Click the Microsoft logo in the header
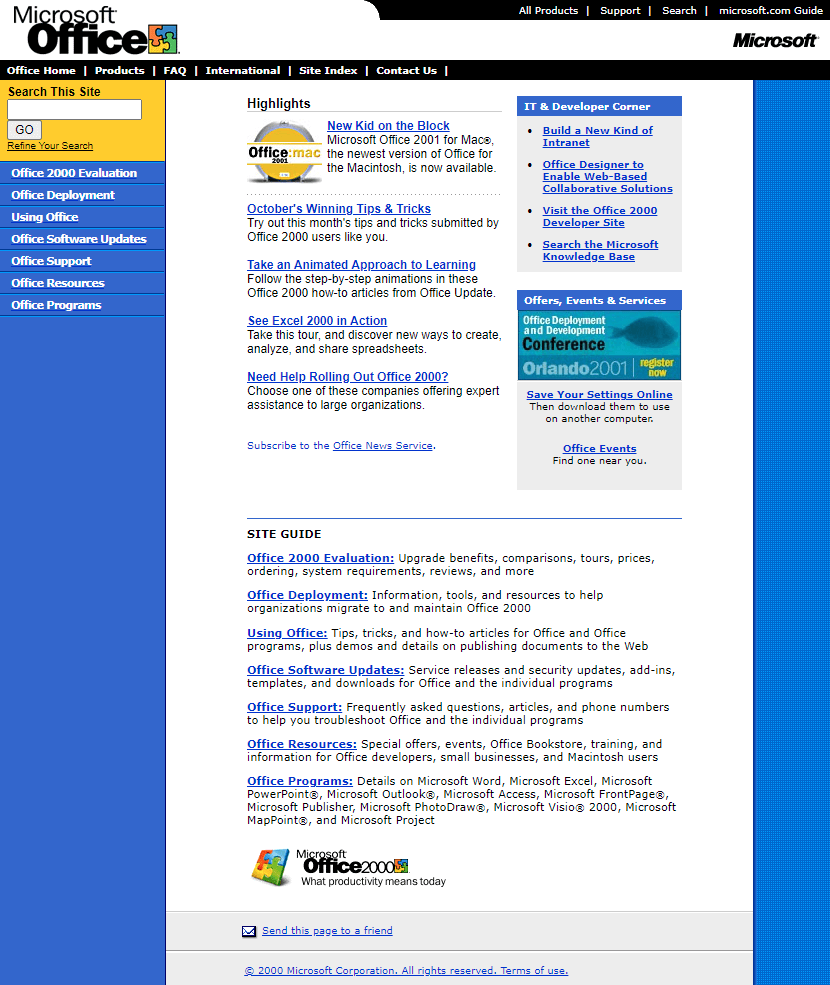Viewport: 830px width, 985px height. click(775, 41)
